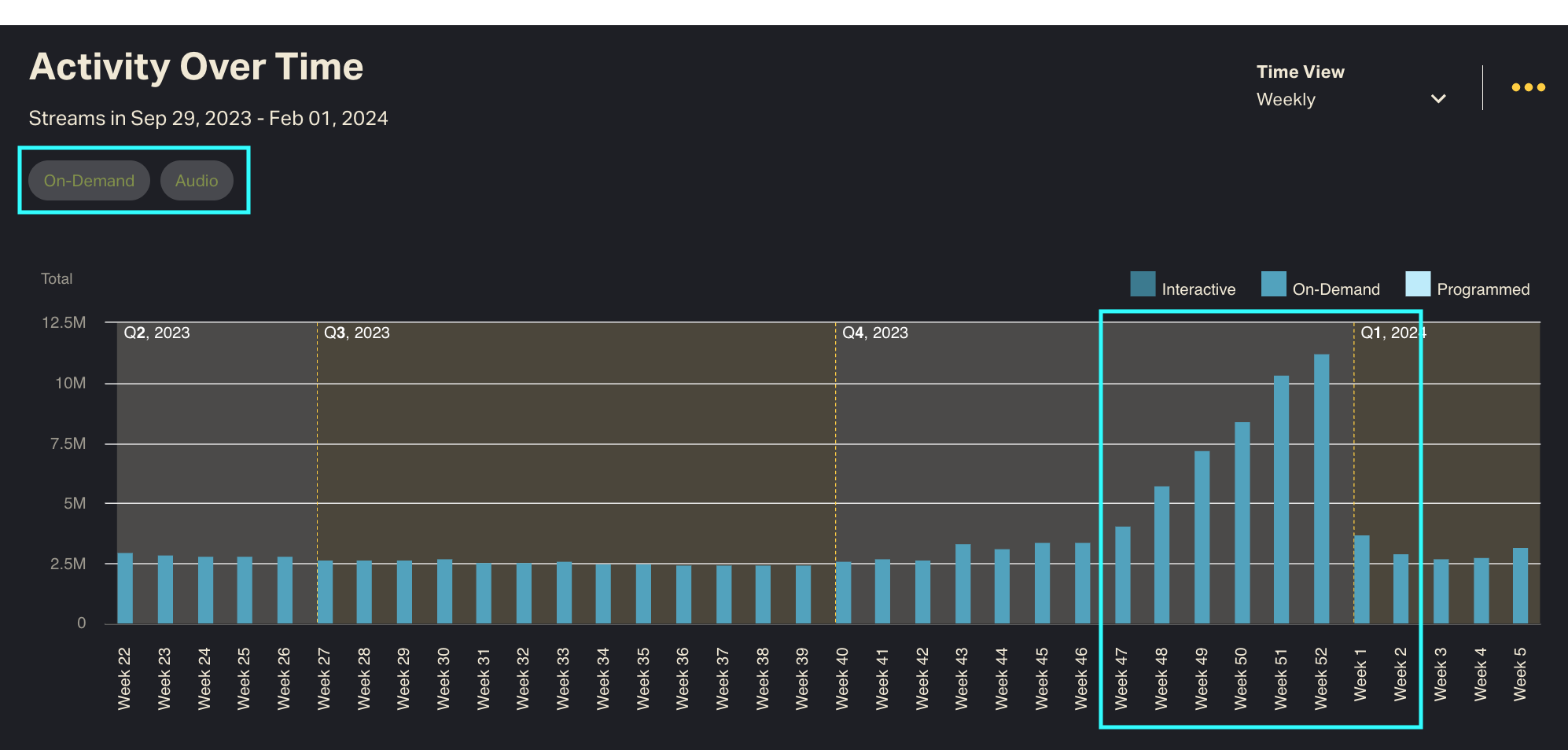
Task: Toggle the On-Demand legend swatch
Action: tap(1273, 285)
